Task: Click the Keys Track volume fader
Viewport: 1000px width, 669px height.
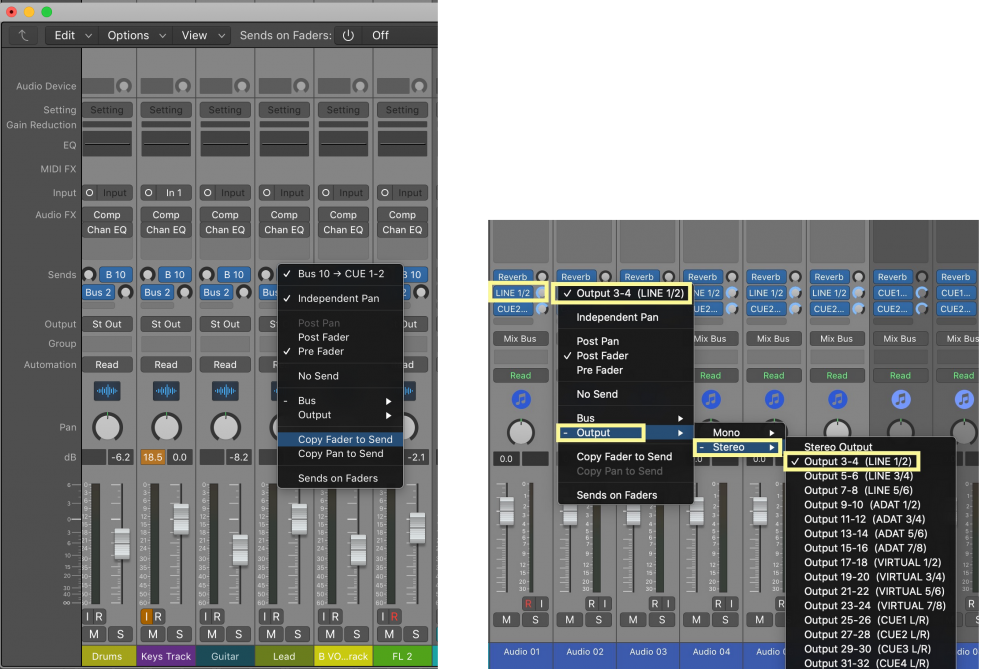Action: (180, 518)
